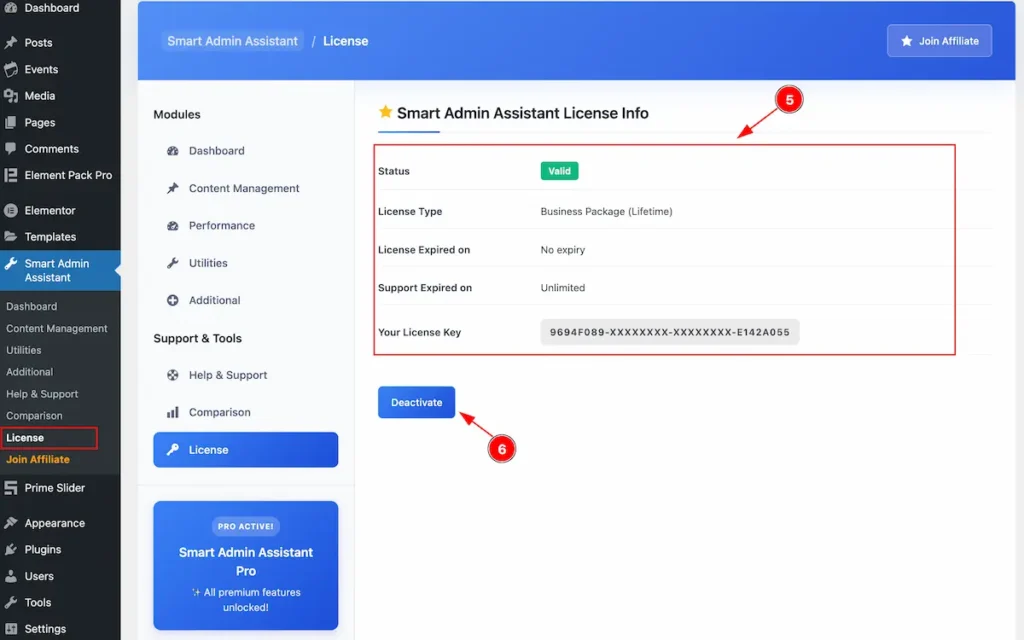1024x640 pixels.
Task: Open Content Management submenu link in sidebar
Action: pyautogui.click(x=57, y=328)
